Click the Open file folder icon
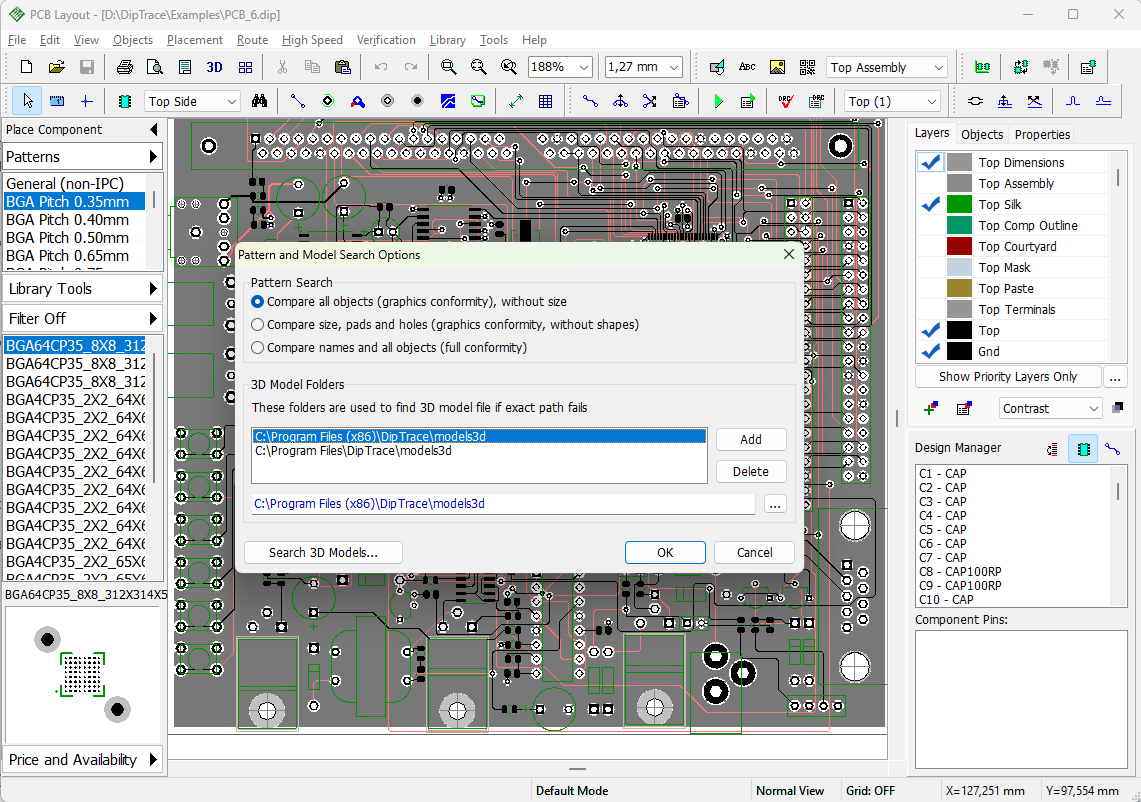This screenshot has height=802, width=1141. (x=56, y=67)
